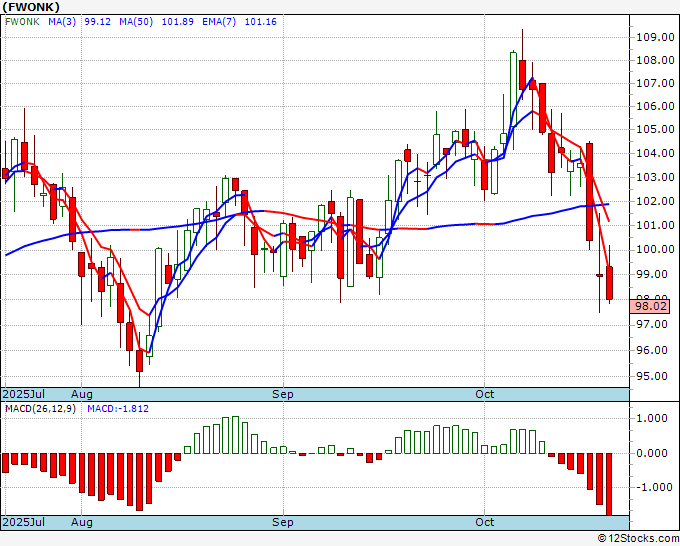Click the 101.00 price axis label

pyautogui.click(x=655, y=225)
